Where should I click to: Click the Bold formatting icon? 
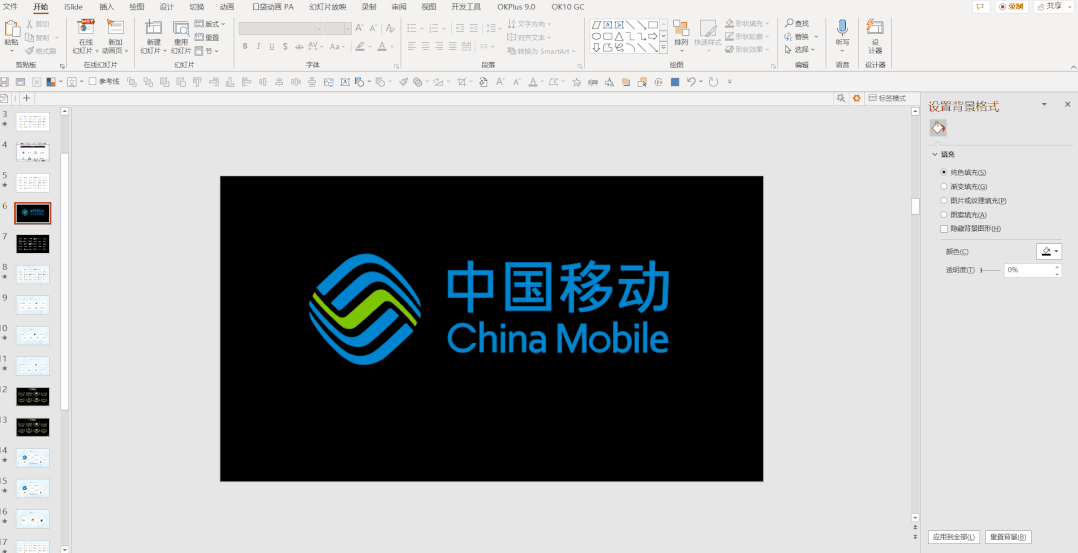point(244,47)
